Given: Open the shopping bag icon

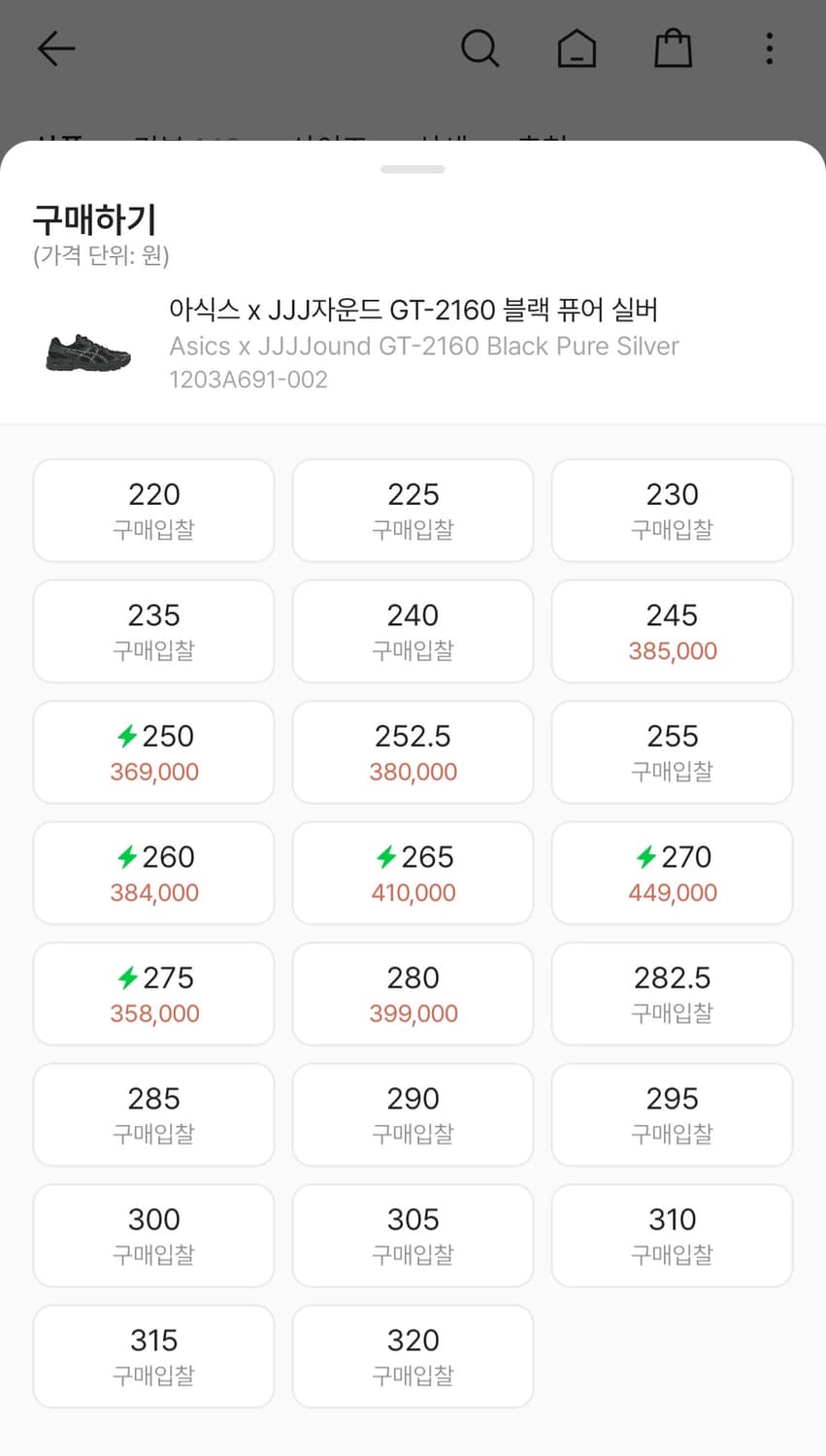Looking at the screenshot, I should pos(673,48).
